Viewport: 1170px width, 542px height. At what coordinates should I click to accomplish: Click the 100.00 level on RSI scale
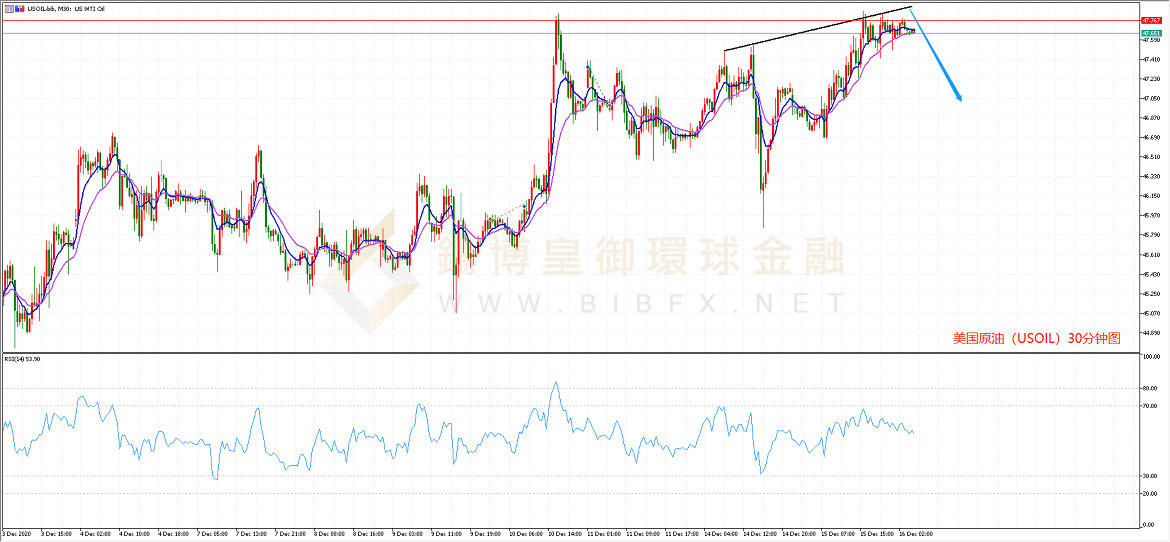pos(1150,356)
